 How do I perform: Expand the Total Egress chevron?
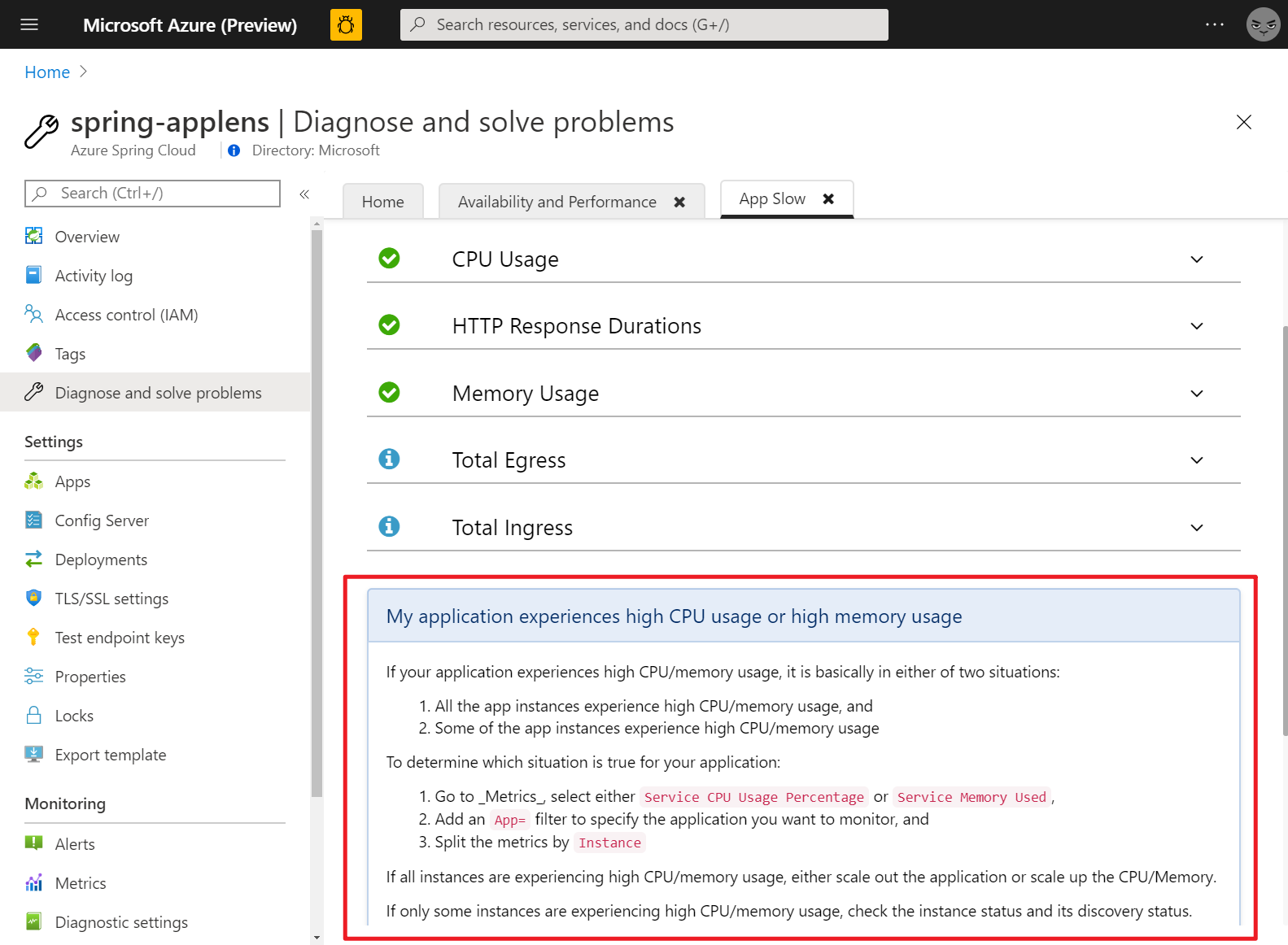(x=1196, y=460)
